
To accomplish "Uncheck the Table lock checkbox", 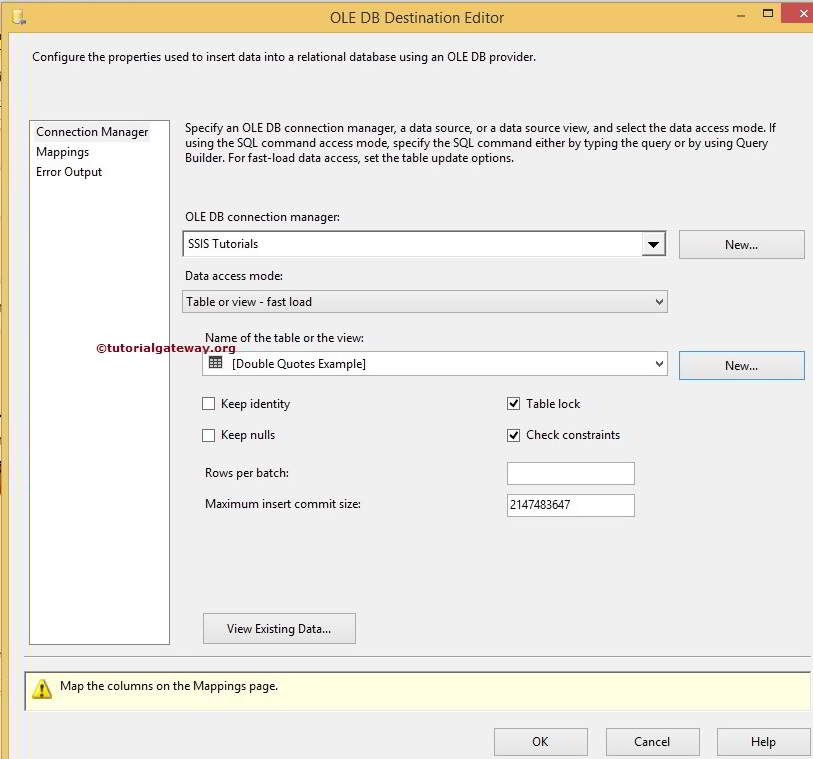I will point(514,404).
